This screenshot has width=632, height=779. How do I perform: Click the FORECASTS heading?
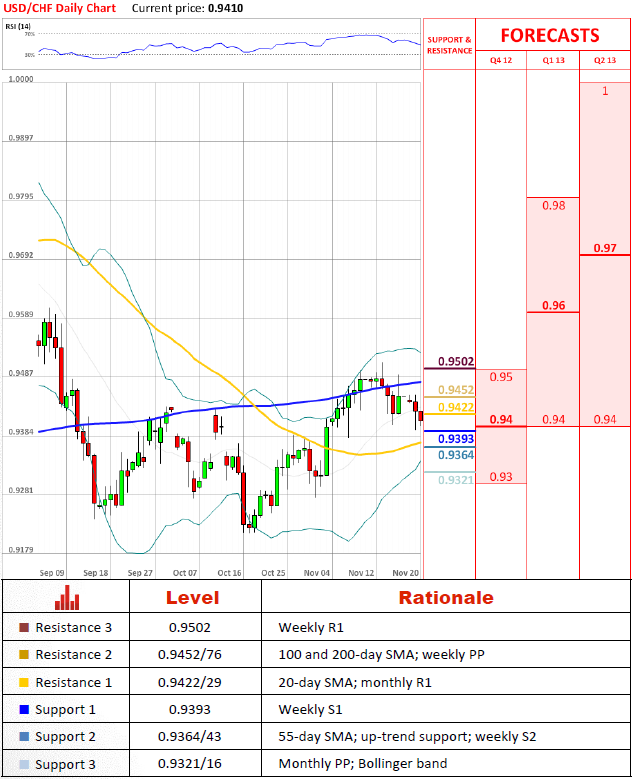550,35
